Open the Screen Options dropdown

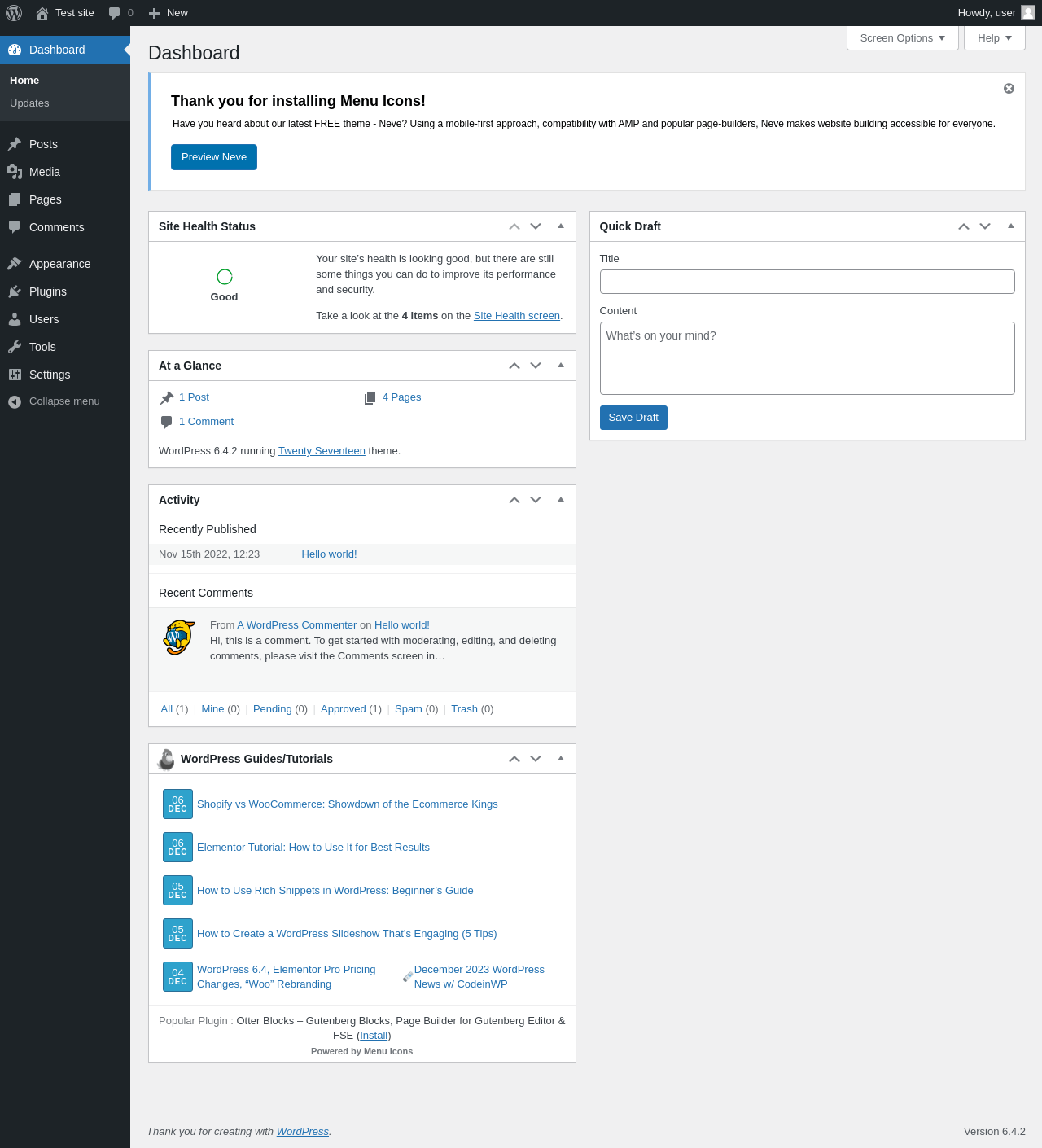903,38
